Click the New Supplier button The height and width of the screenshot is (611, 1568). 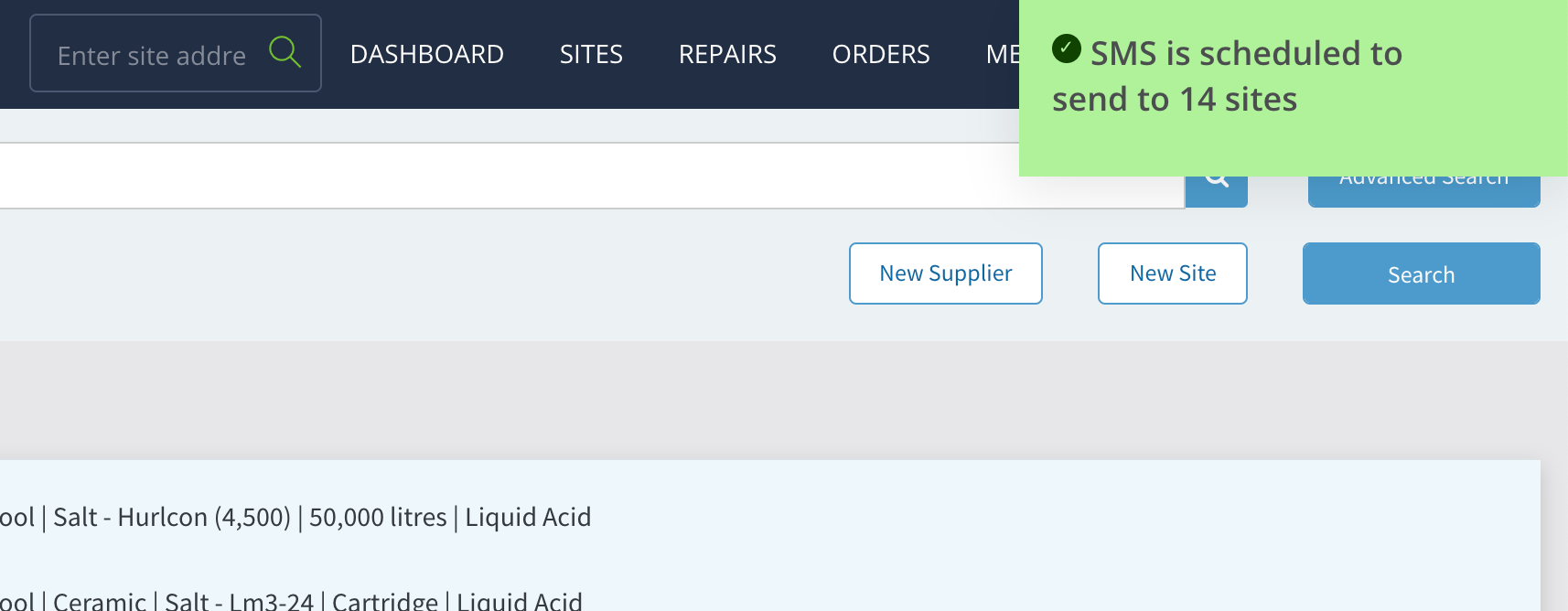pos(946,273)
